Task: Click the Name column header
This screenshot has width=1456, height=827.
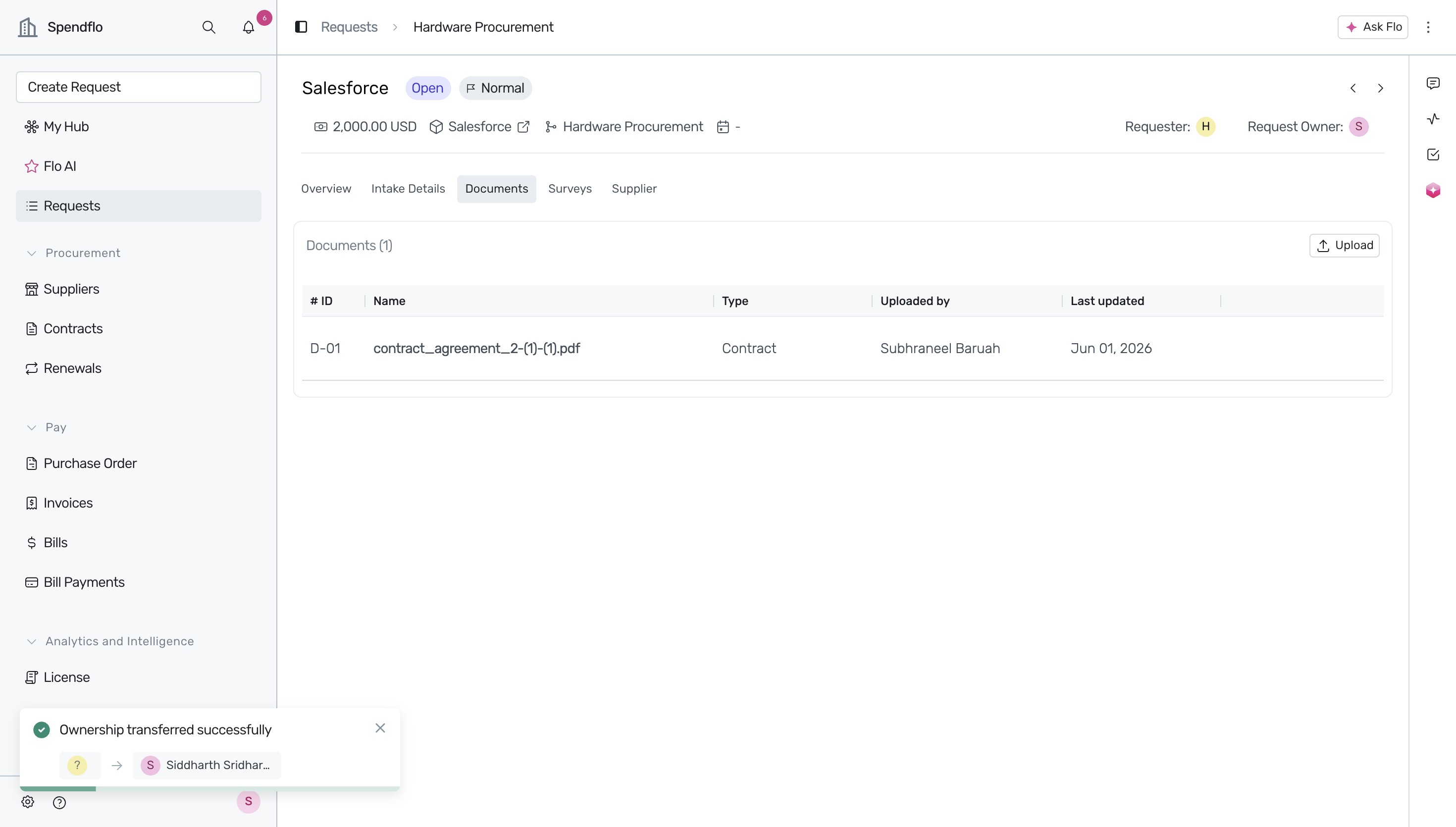Action: pyautogui.click(x=389, y=301)
